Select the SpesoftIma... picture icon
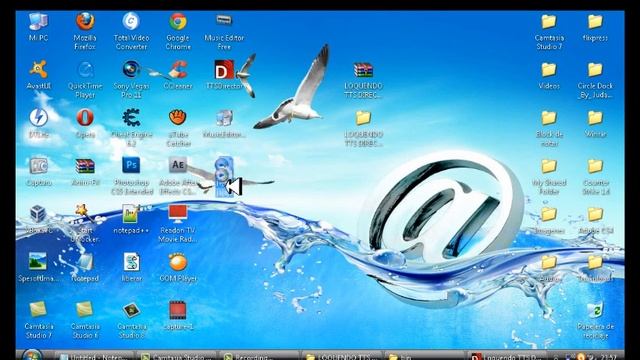Image resolution: width=640 pixels, height=360 pixels. point(38,262)
